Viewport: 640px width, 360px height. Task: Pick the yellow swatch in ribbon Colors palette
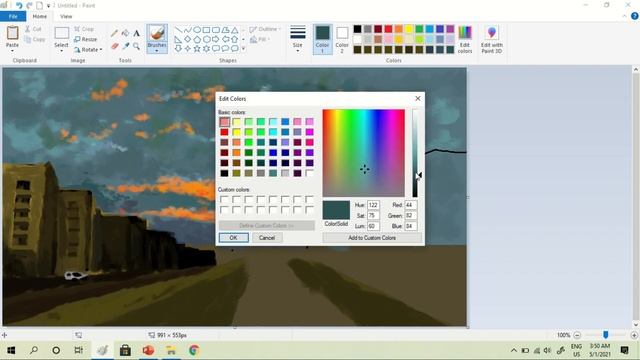tap(409, 29)
